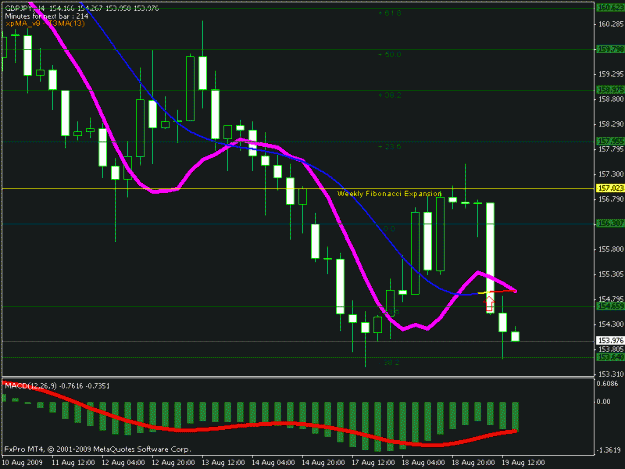Screen dimensions: 625x469
Task: Click the 154.300 price axis value
Action: point(611,324)
